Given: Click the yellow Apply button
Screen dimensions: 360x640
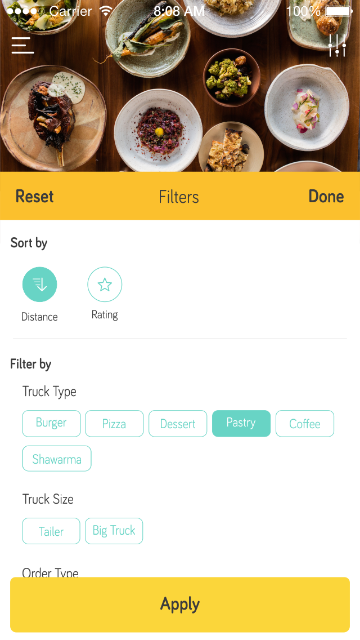Looking at the screenshot, I should point(180,604).
